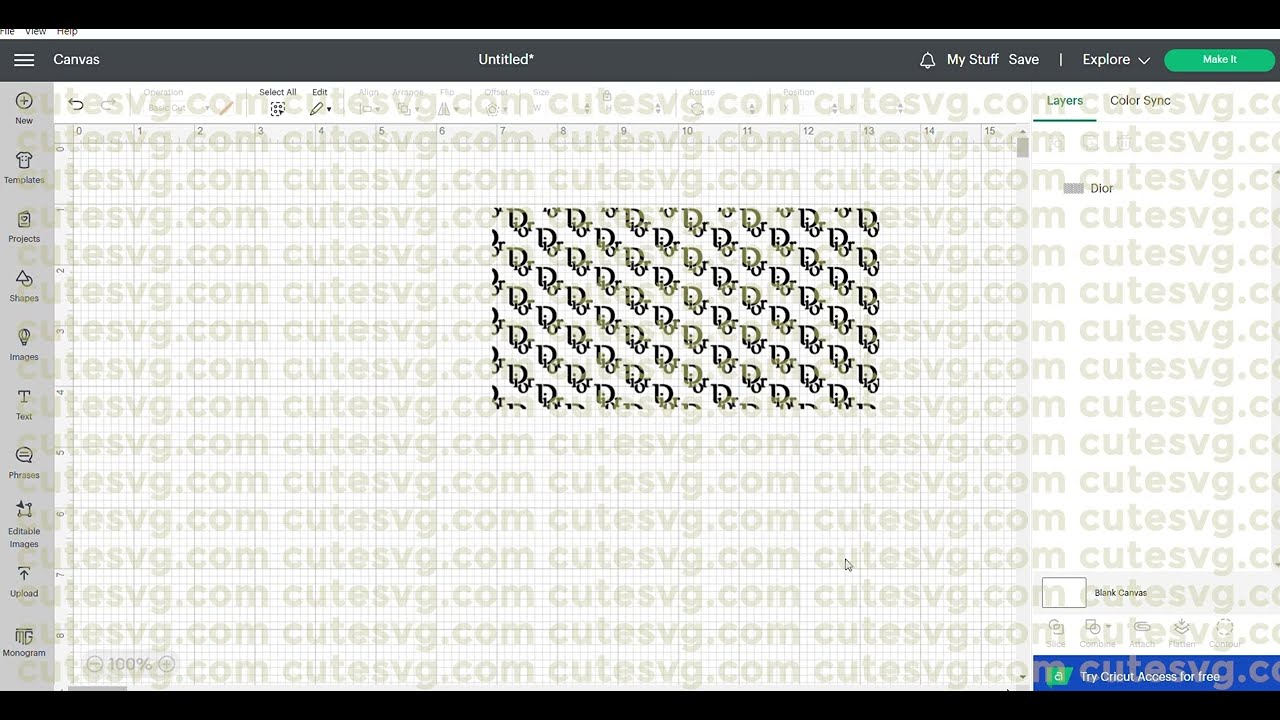Redo the last action

tap(108, 105)
